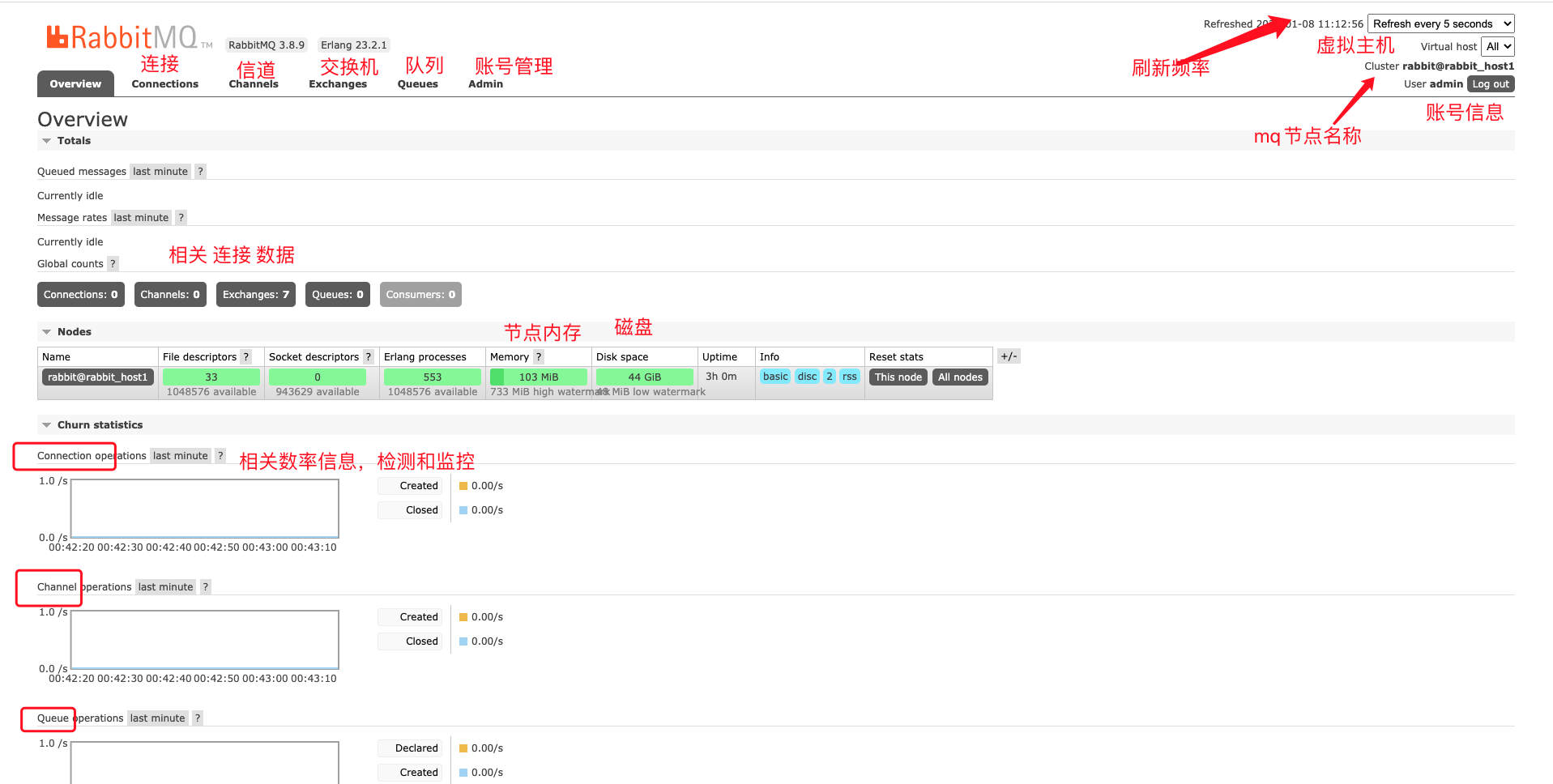Click the Erlang 23.2.1 version label
The image size is (1553, 784).
point(354,45)
